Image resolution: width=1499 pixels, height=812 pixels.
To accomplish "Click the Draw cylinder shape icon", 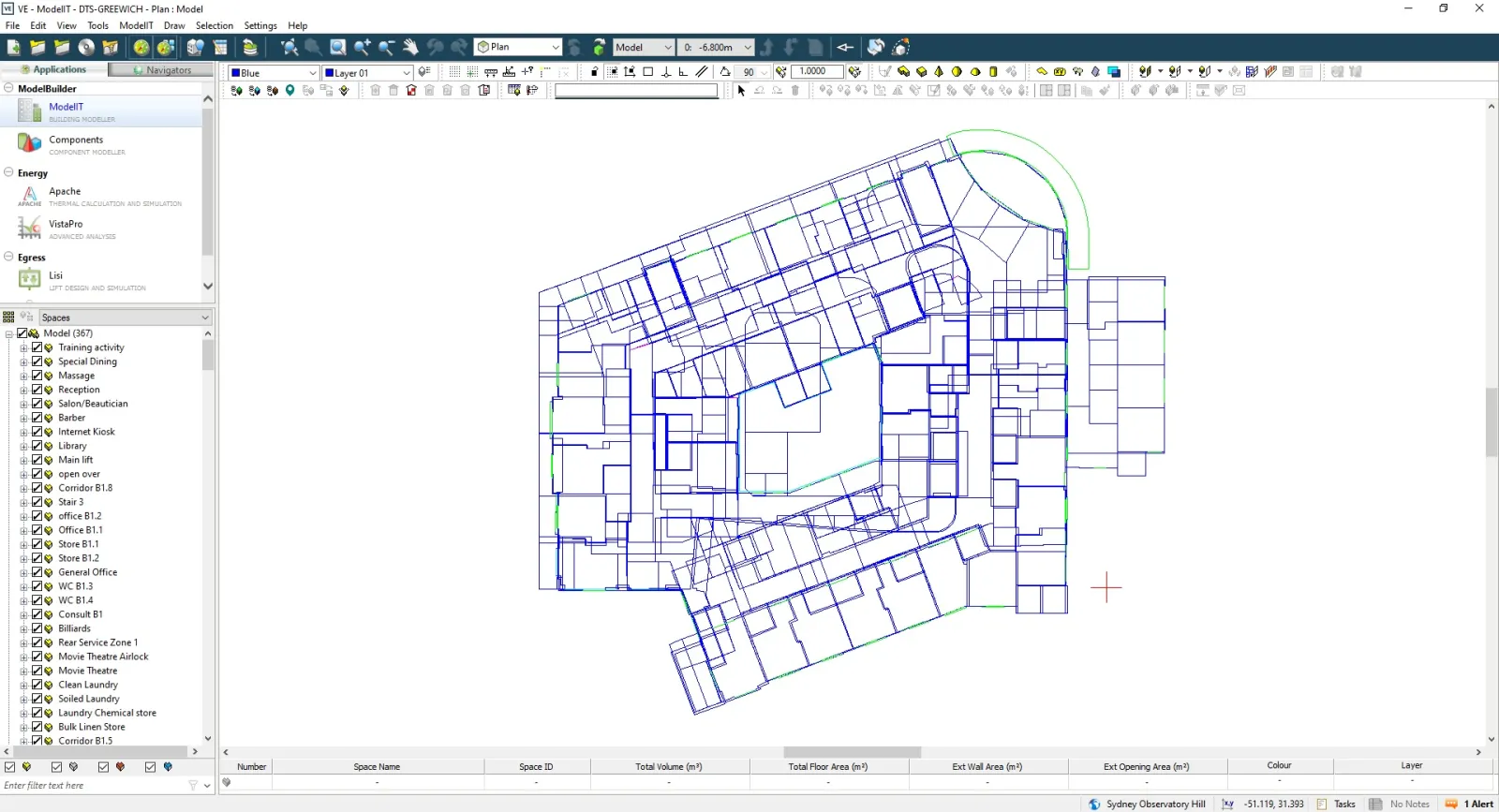I will coord(993,71).
